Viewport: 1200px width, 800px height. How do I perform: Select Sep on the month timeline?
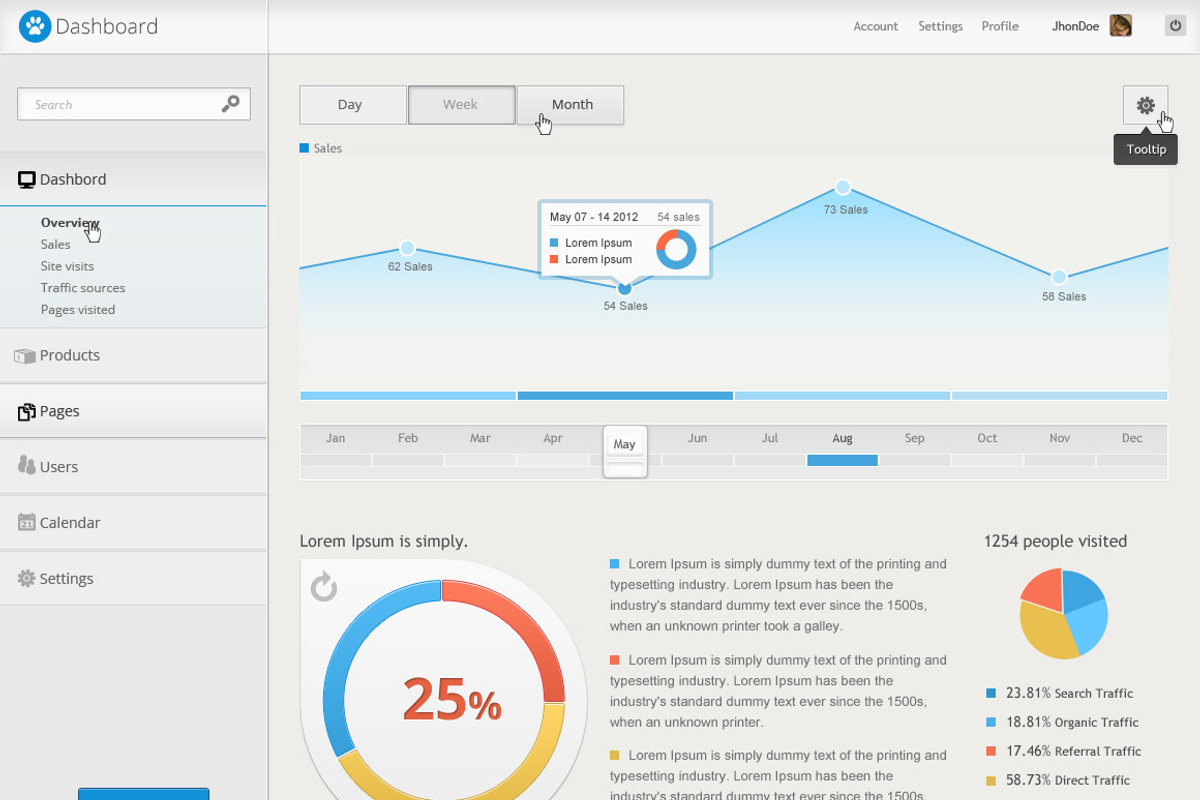click(915, 438)
